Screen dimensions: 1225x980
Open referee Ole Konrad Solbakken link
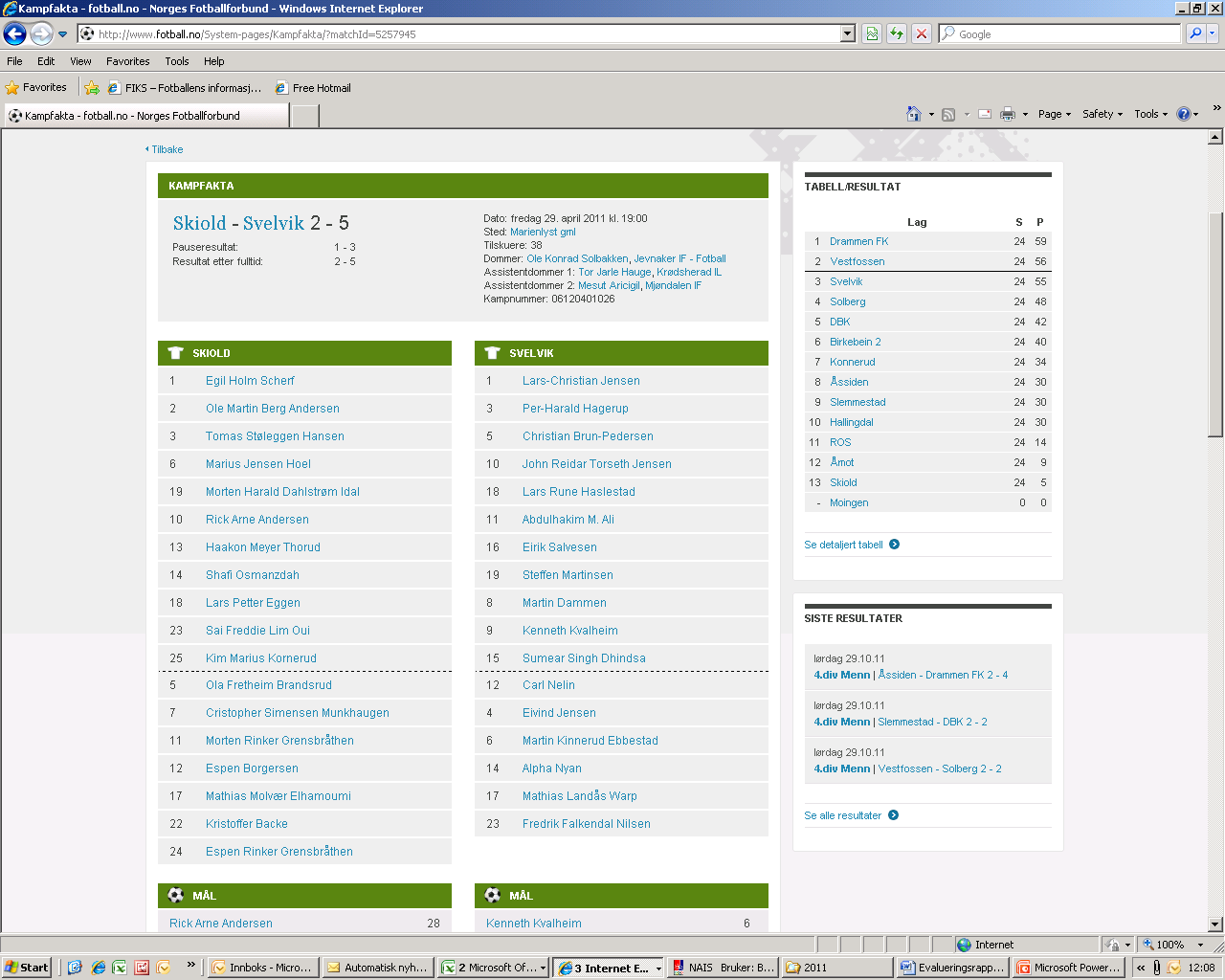[x=577, y=258]
